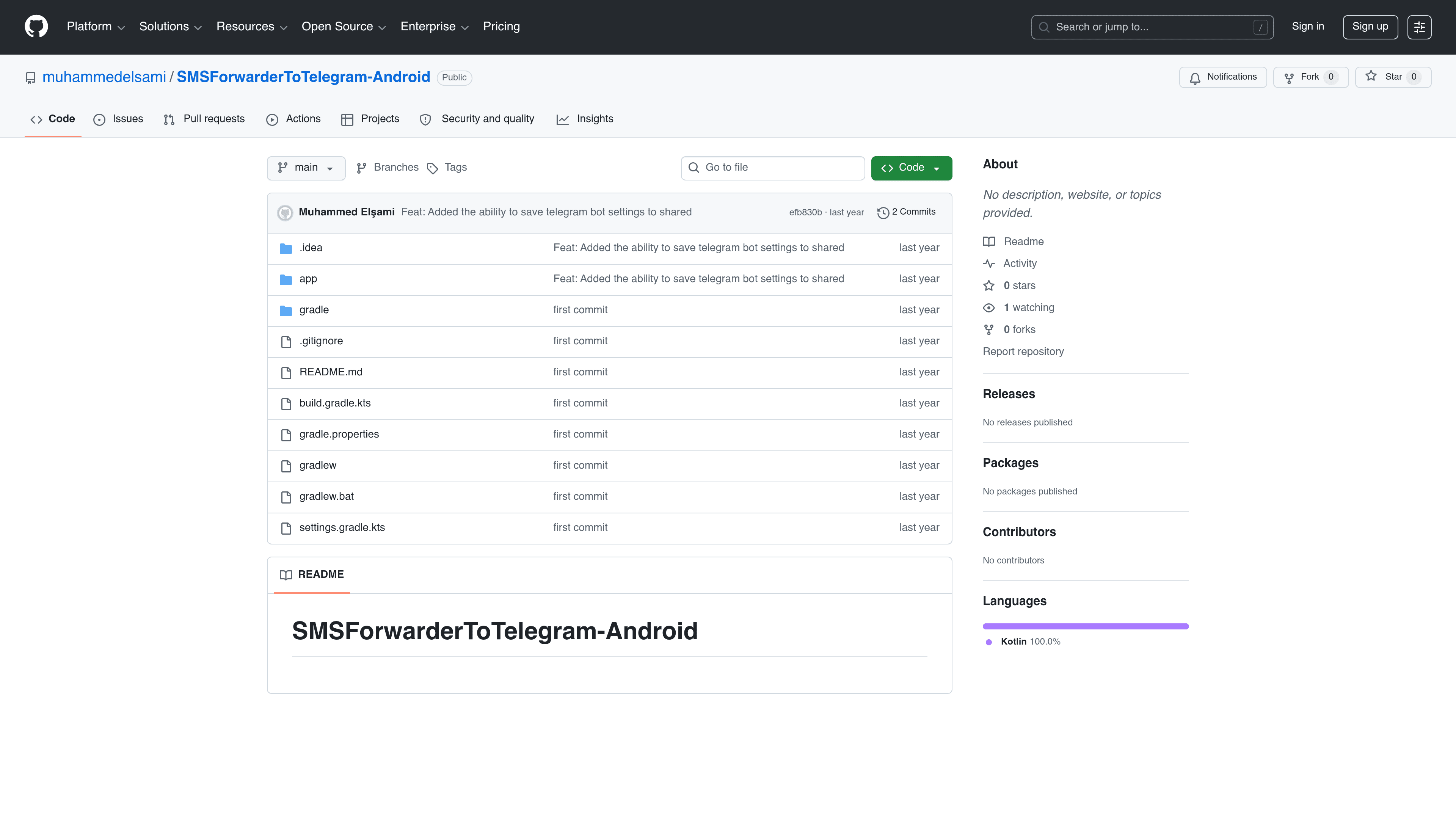The image size is (1456, 819).
Task: Click the commit history clock icon
Action: pyautogui.click(x=883, y=212)
